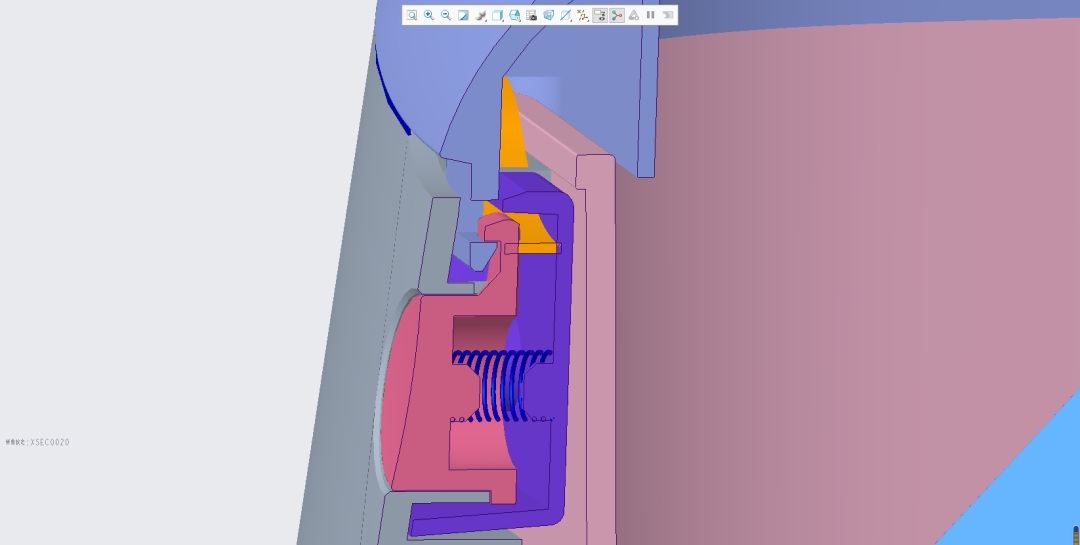Image resolution: width=1080 pixels, height=545 pixels.
Task: Click the XSEC0020 cross-section label
Action: [37, 441]
